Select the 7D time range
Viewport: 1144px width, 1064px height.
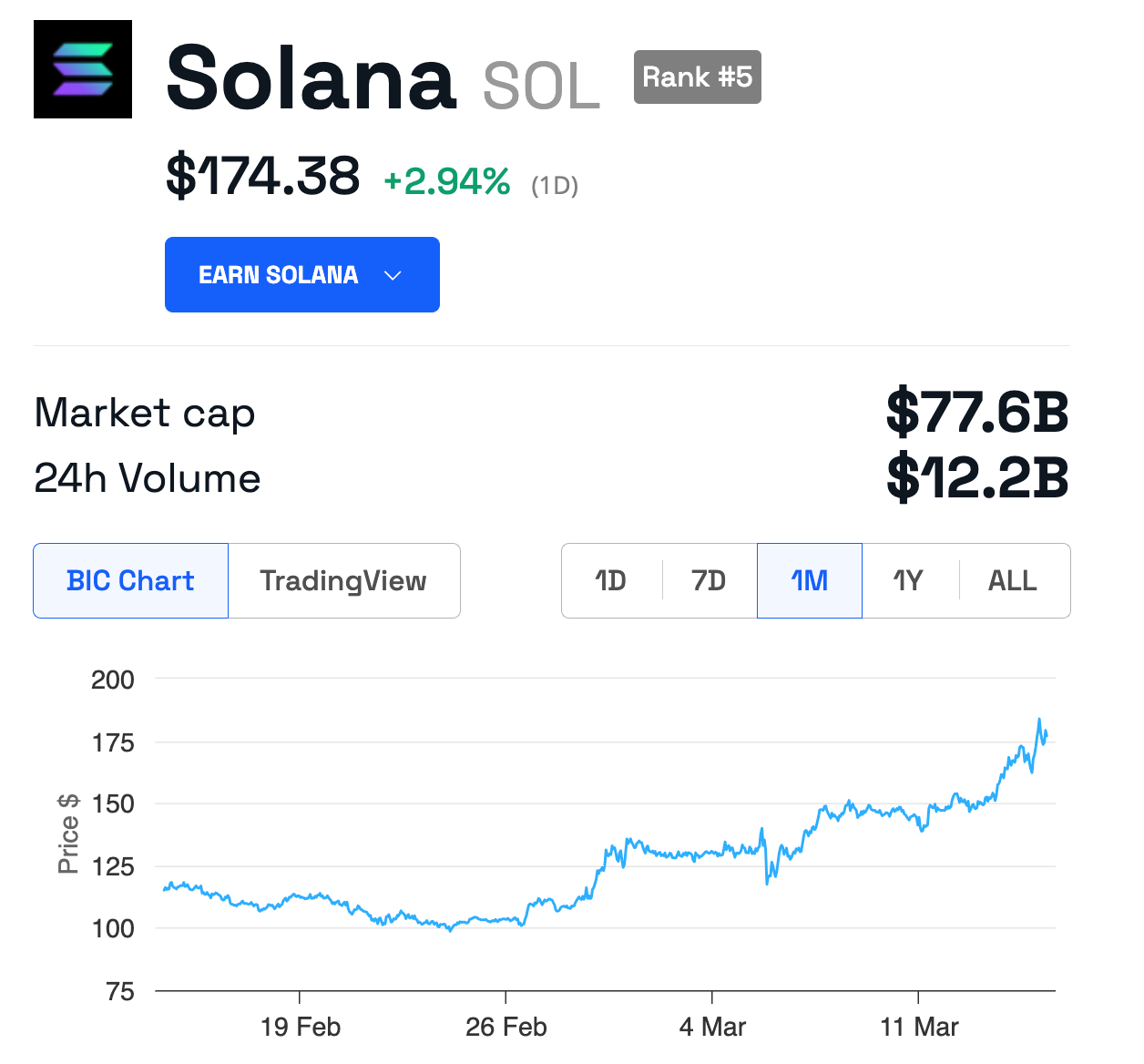(x=710, y=580)
